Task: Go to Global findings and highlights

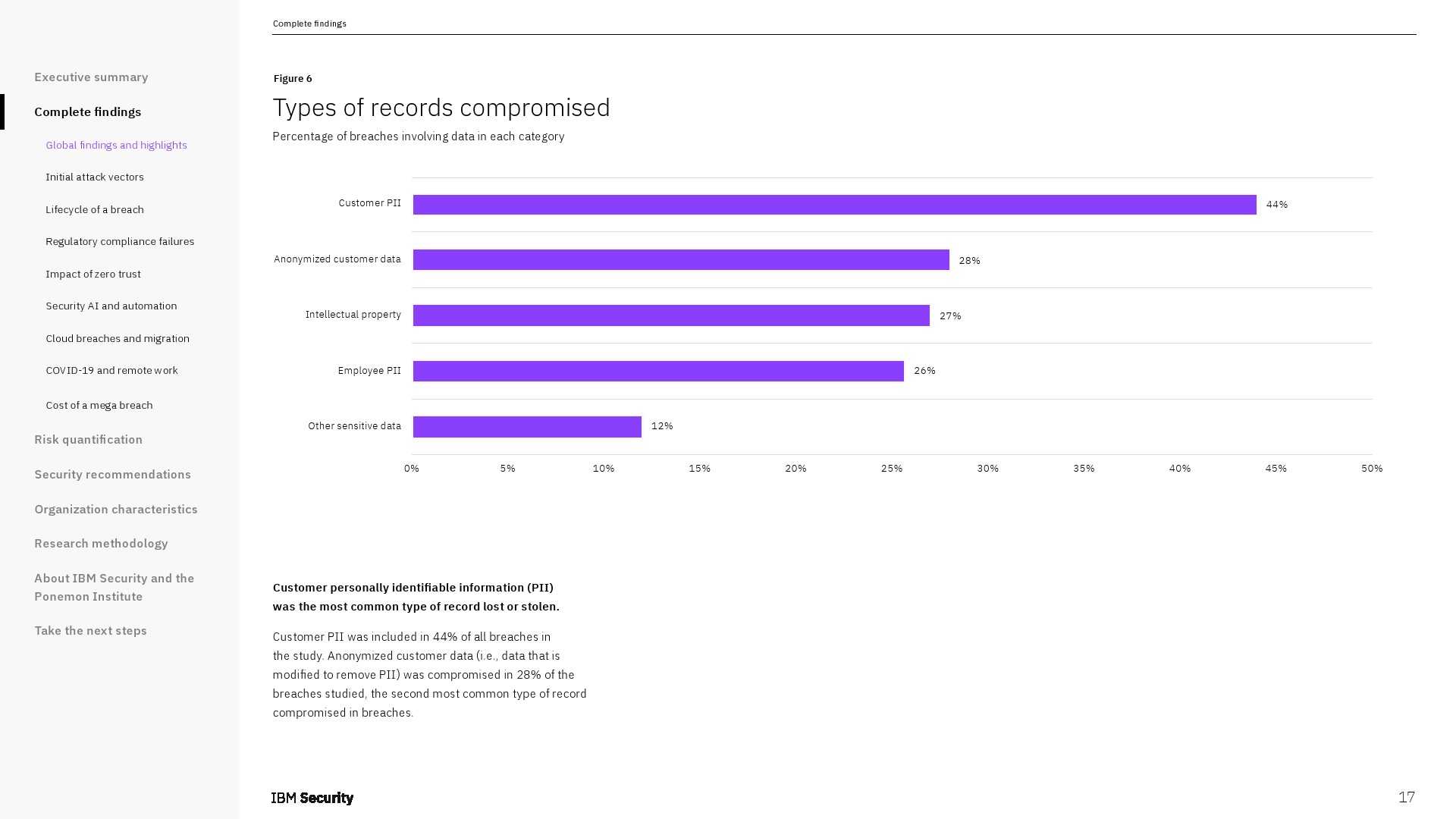Action: coord(116,146)
